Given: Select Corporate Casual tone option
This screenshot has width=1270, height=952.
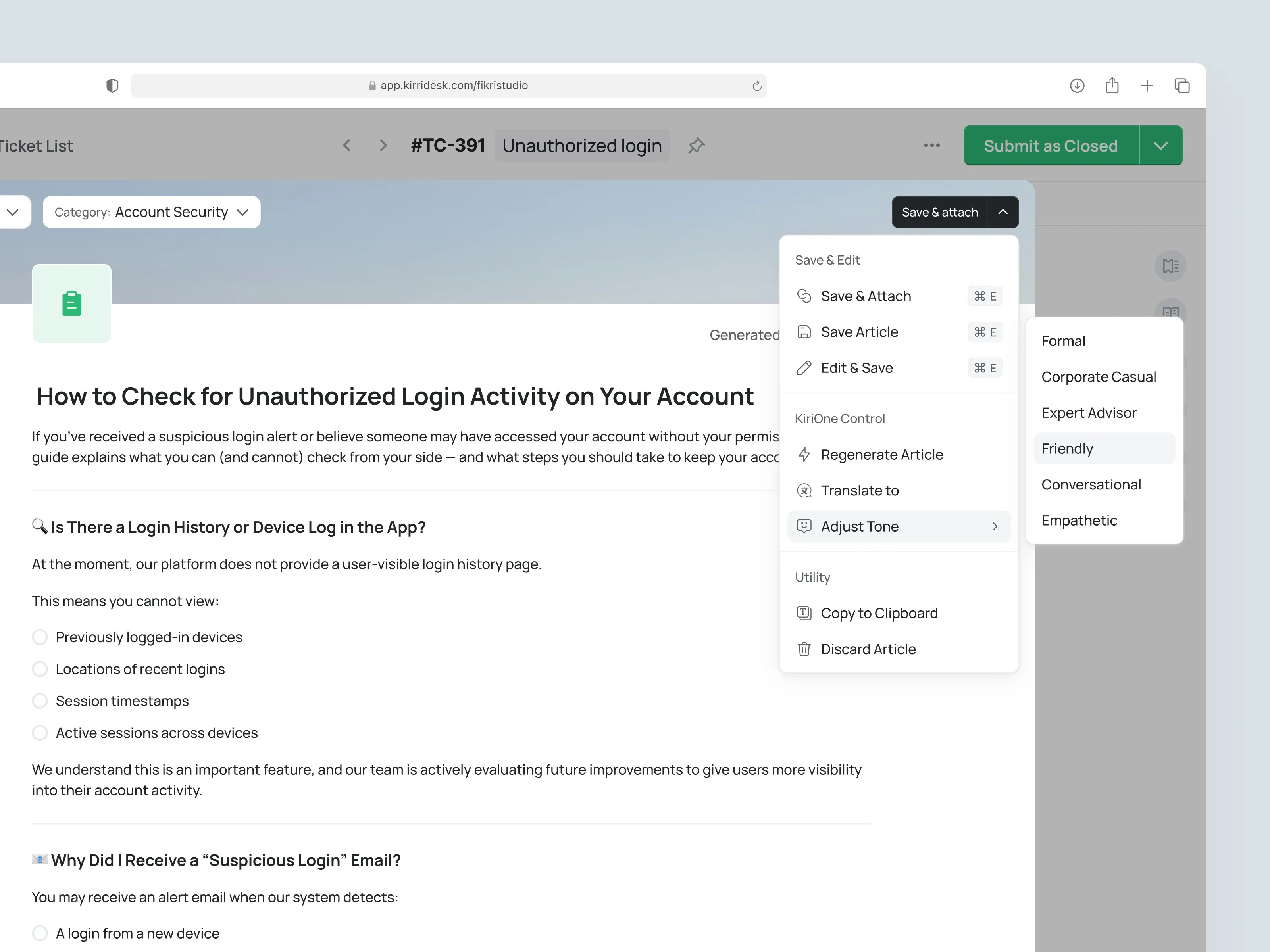Looking at the screenshot, I should (x=1104, y=377).
